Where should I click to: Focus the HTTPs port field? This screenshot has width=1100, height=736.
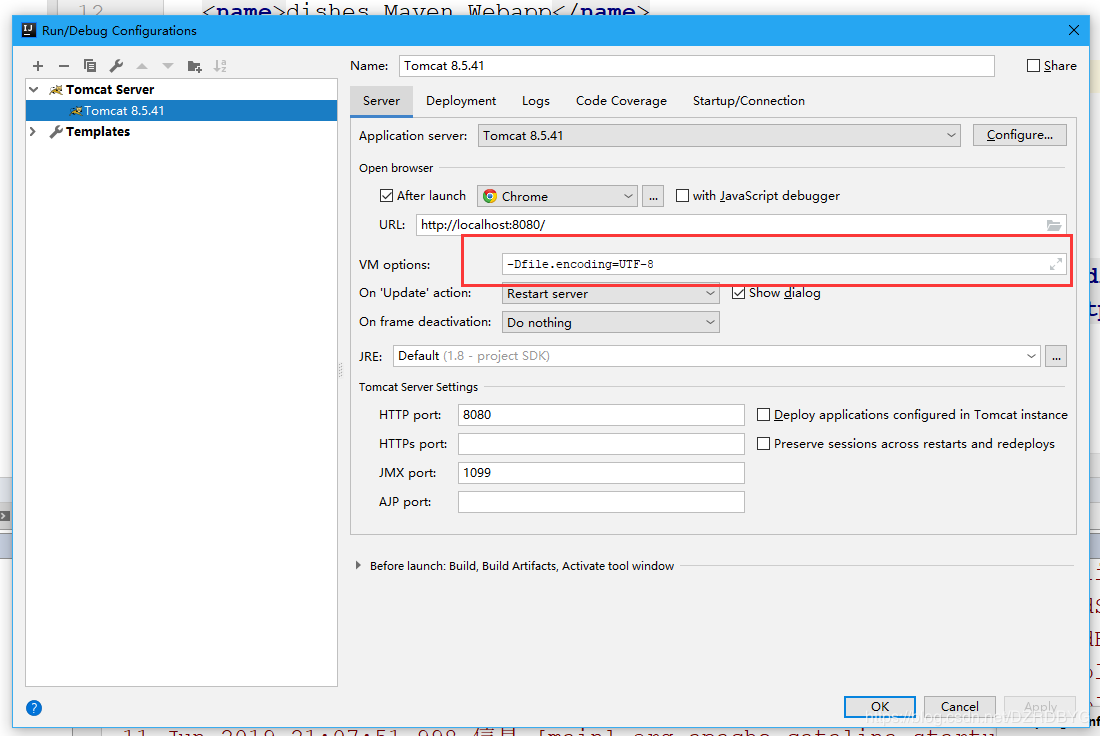pos(601,443)
